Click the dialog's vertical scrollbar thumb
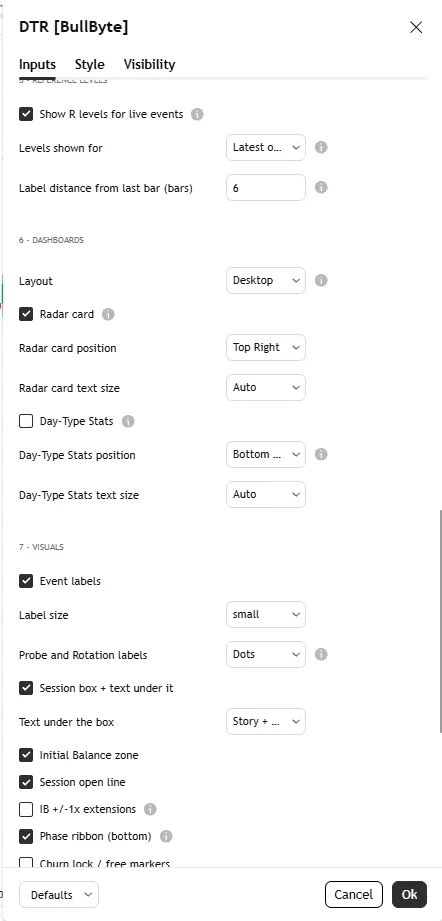Screen dimensions: 442x921 (x=440, y=621)
